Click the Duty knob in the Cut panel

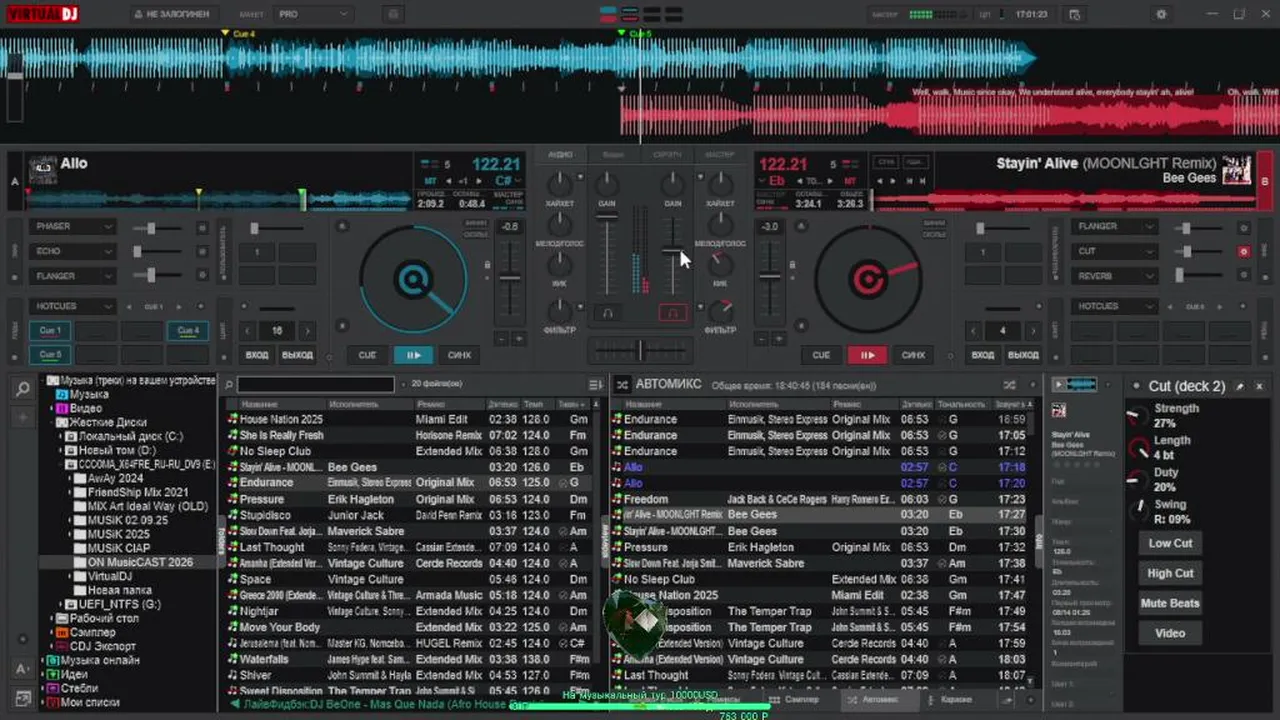point(1139,480)
